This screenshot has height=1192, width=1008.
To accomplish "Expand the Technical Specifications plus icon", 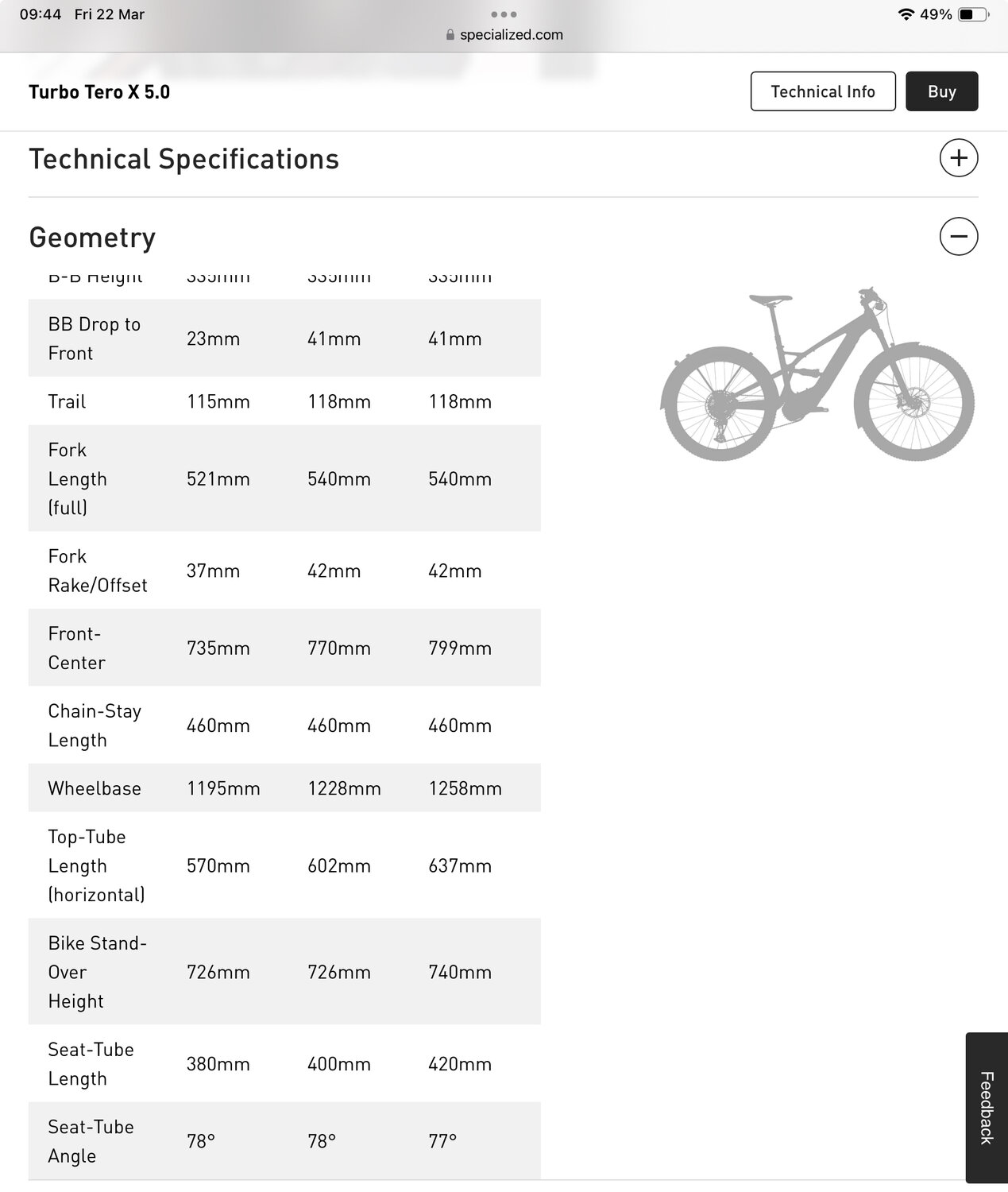I will (958, 158).
